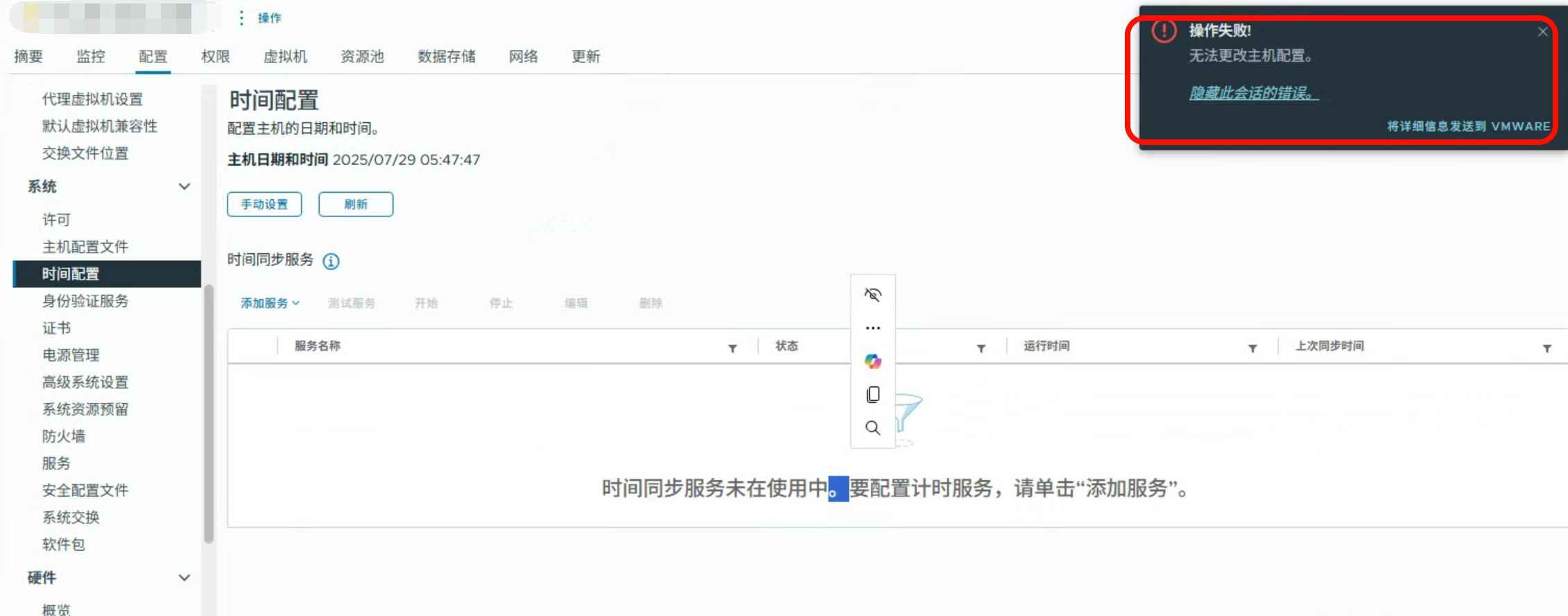This screenshot has height=616, width=1568.
Task: Select the 配置 tab
Action: (153, 56)
